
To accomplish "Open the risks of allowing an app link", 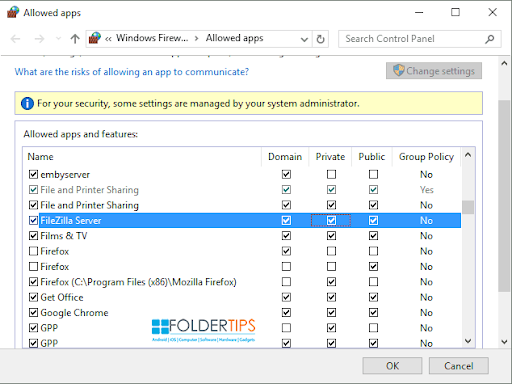I will click(132, 72).
